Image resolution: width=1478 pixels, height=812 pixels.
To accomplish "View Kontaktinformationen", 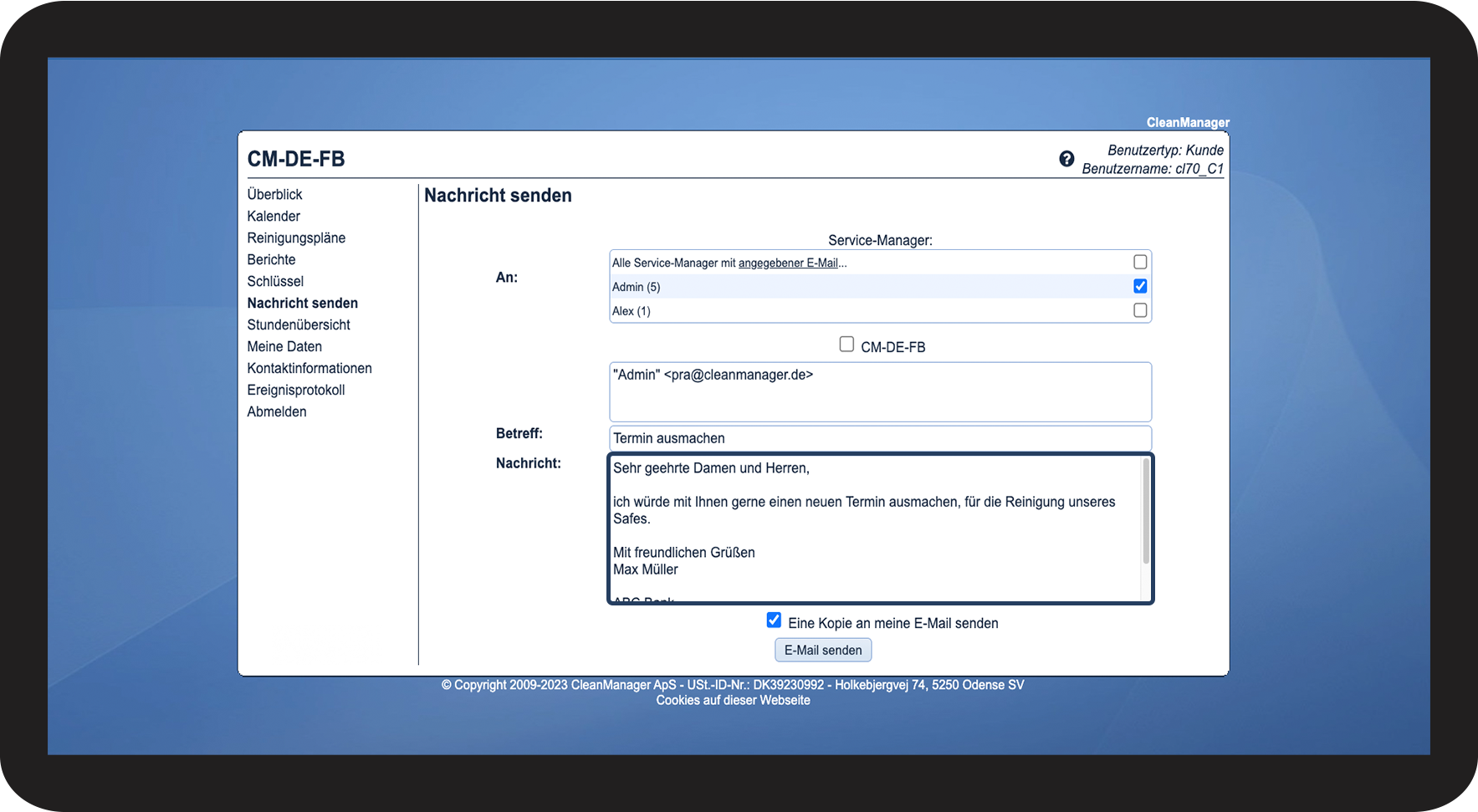I will (x=309, y=368).
